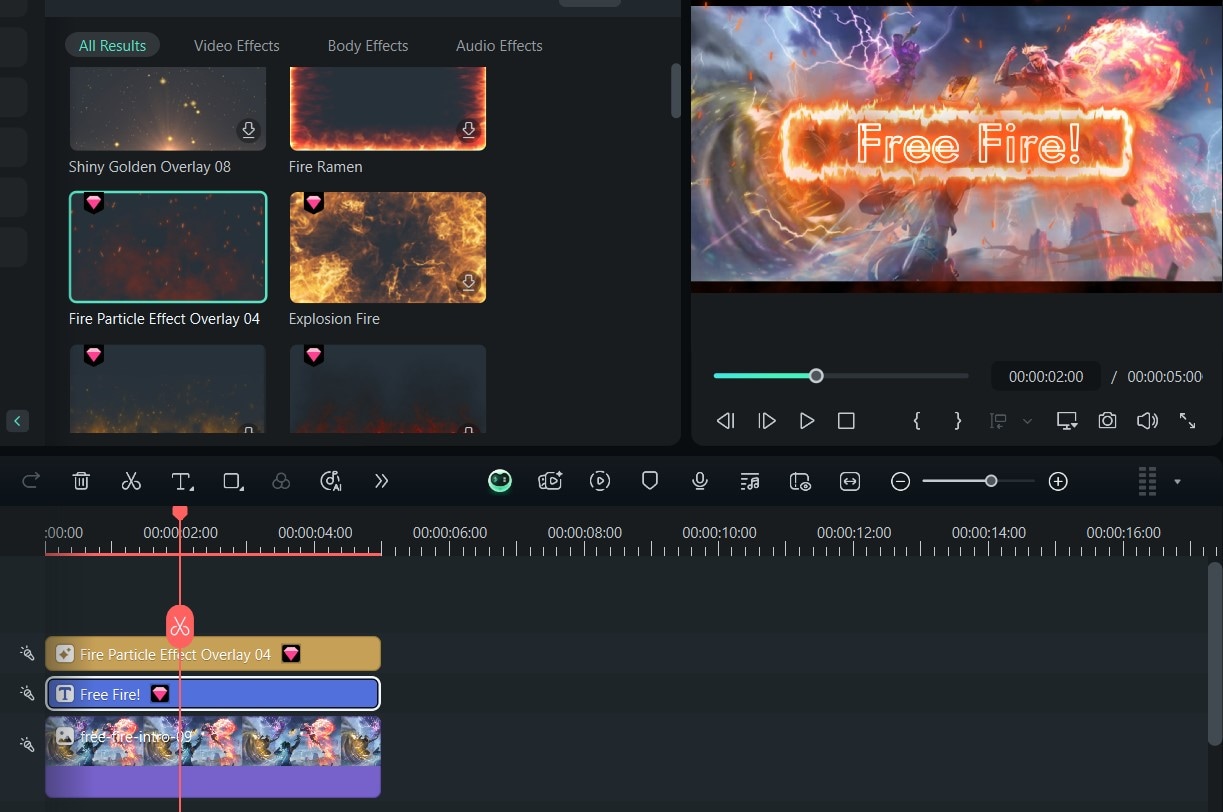Switch to Body Effects tab
The width and height of the screenshot is (1223, 812).
368,46
